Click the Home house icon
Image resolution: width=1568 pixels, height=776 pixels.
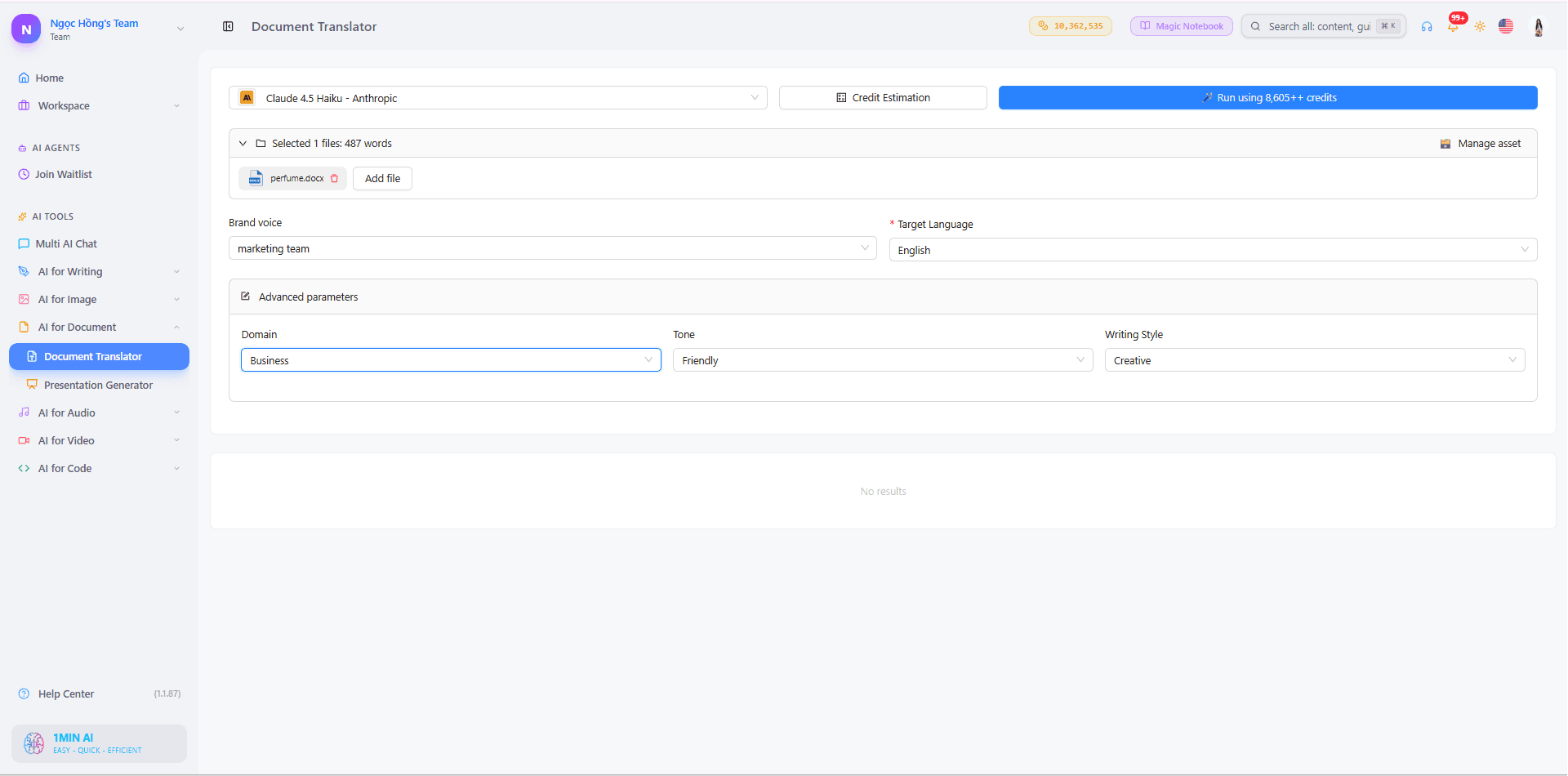click(24, 78)
